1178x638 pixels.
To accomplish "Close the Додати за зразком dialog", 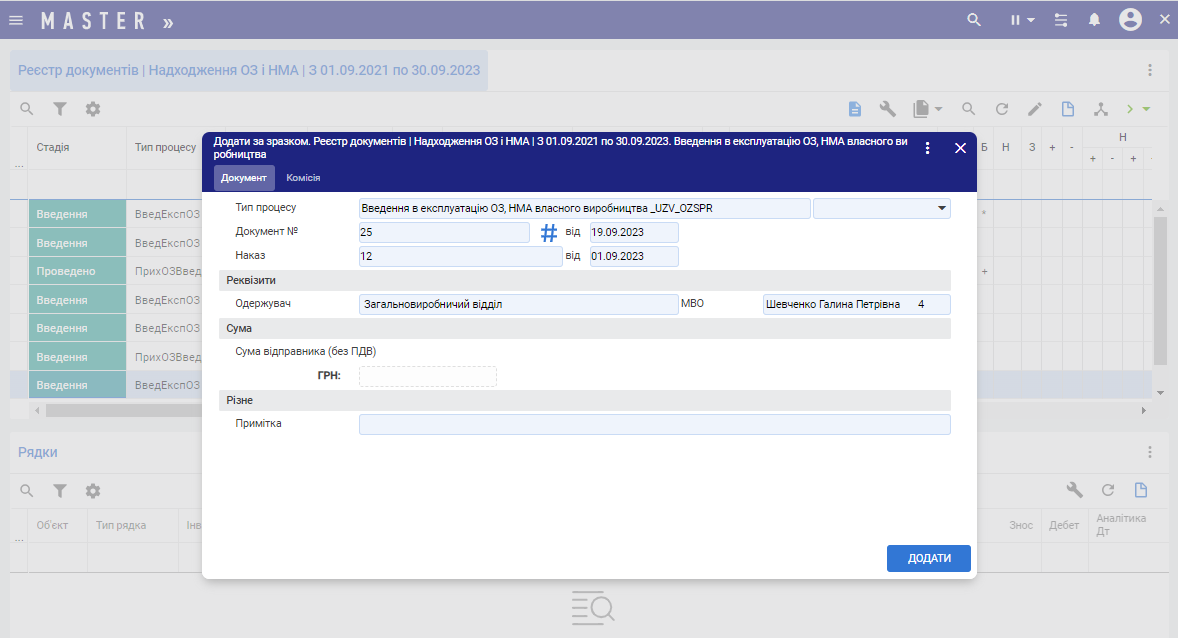I will point(960,148).
